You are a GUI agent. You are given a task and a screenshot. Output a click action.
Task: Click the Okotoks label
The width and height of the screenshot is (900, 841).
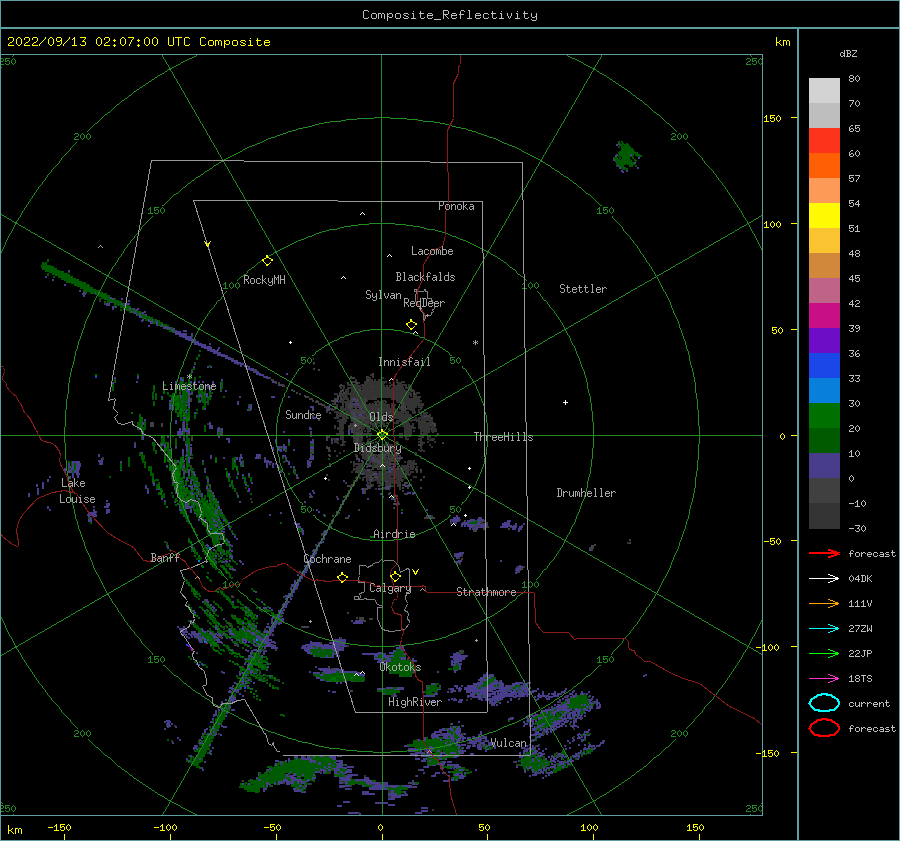pos(400,667)
